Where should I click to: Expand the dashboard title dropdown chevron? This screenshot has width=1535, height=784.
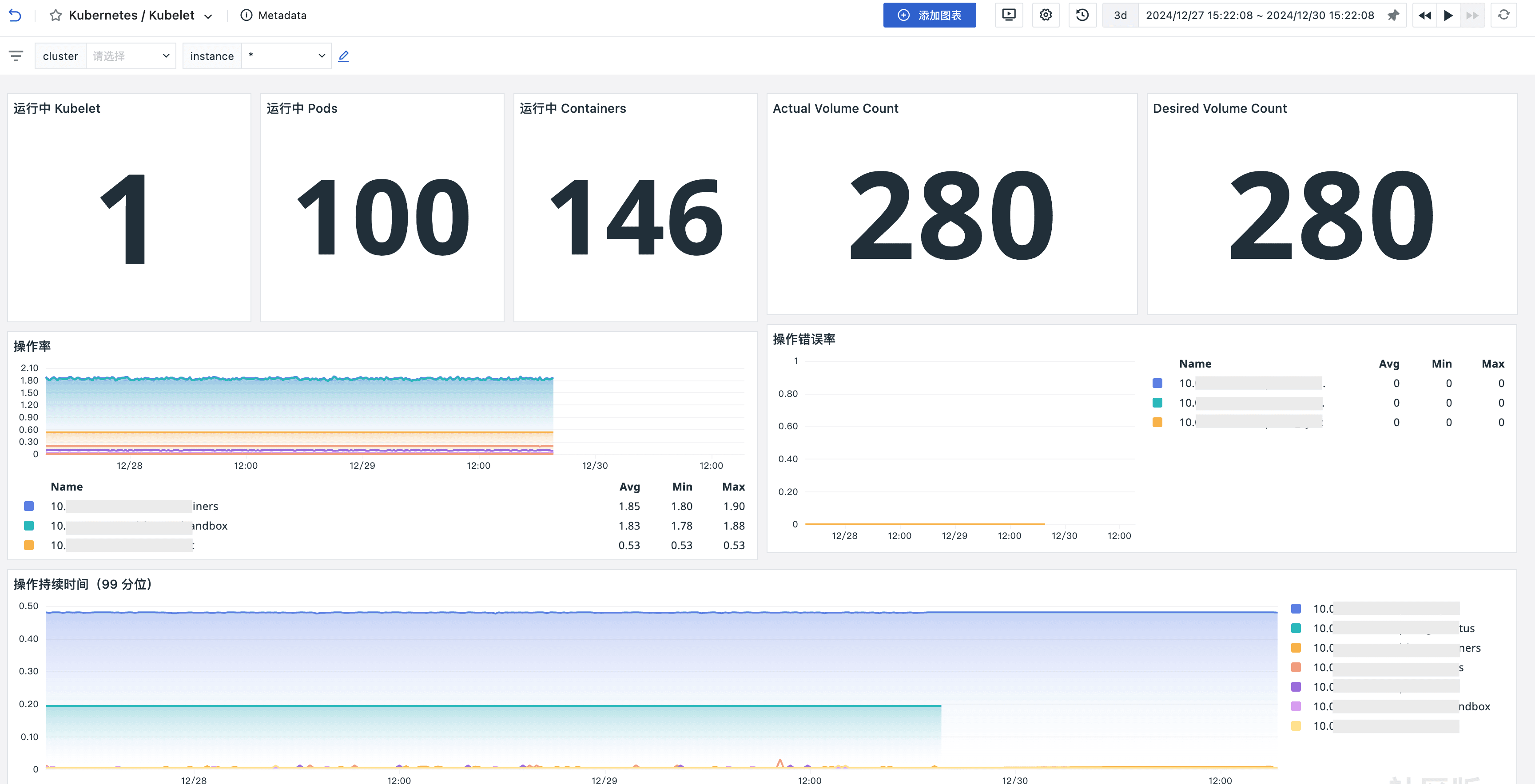208,17
